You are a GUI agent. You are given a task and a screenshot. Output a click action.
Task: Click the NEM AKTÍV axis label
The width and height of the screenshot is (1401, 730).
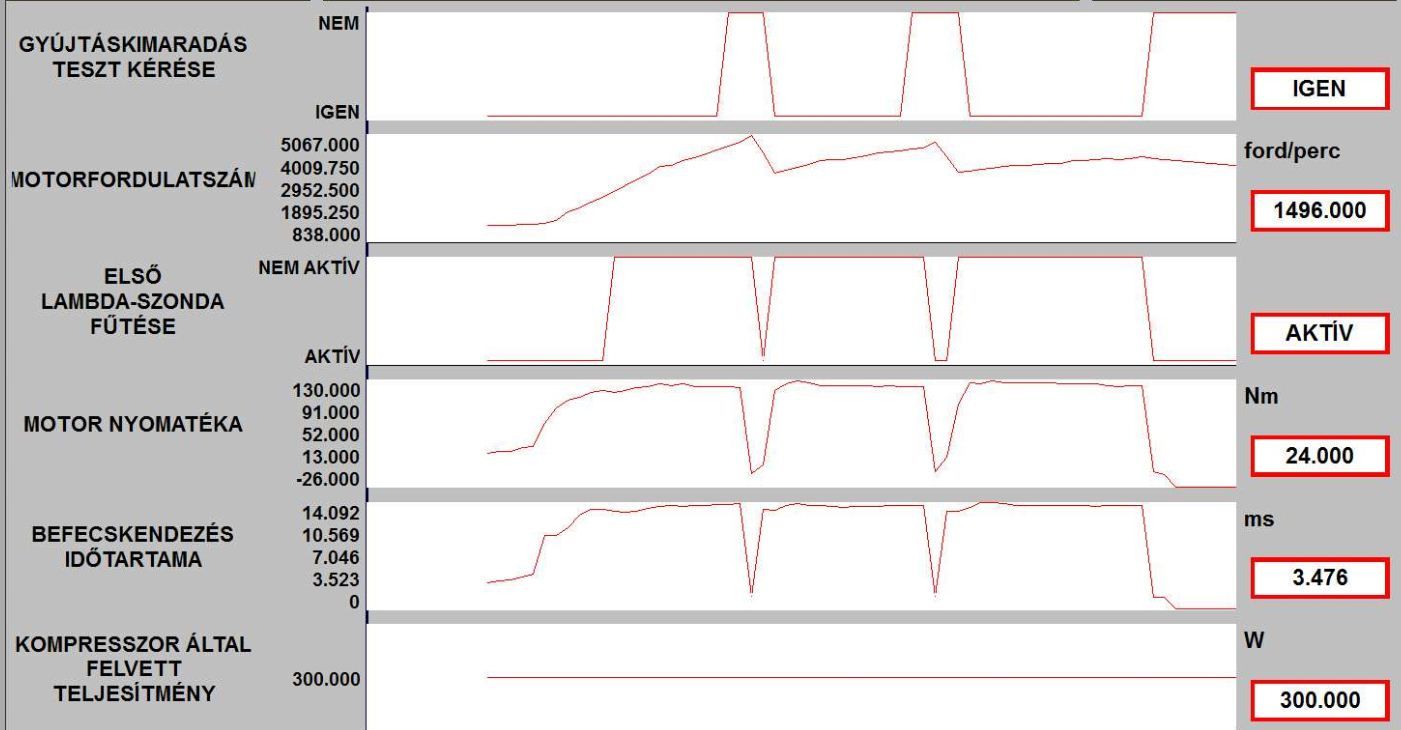click(x=309, y=267)
